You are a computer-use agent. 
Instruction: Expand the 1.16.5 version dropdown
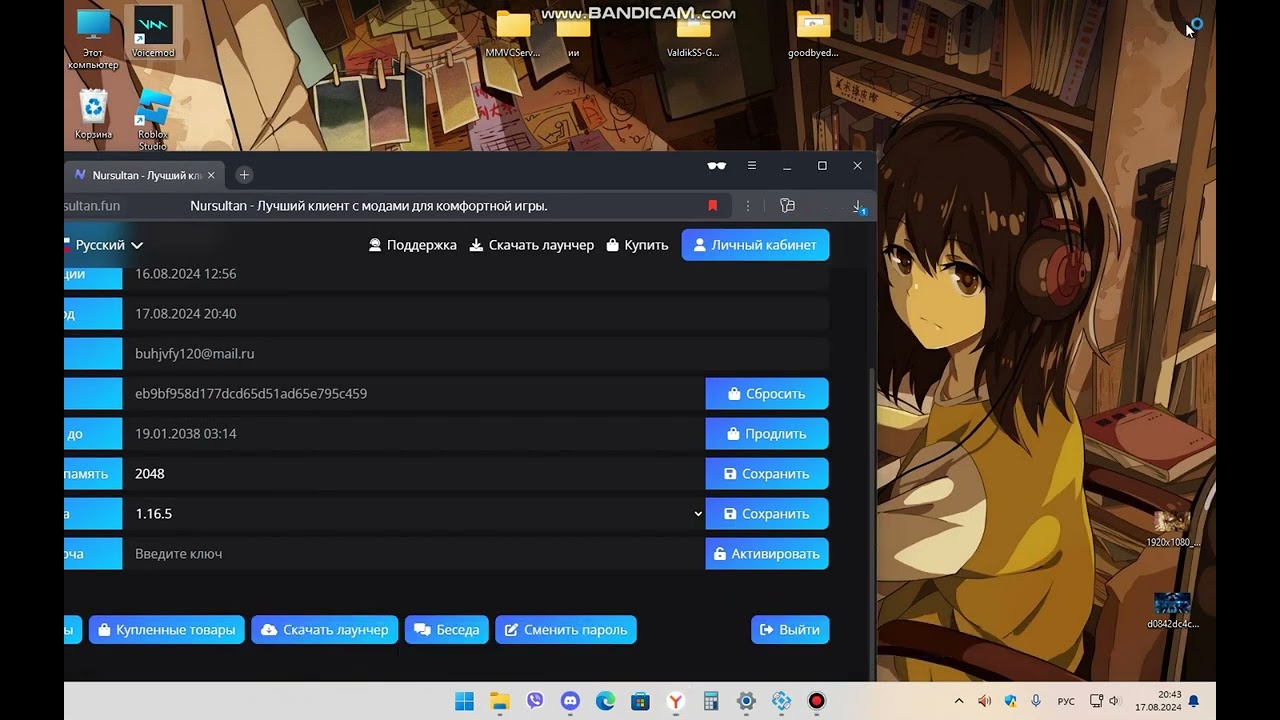[413, 514]
